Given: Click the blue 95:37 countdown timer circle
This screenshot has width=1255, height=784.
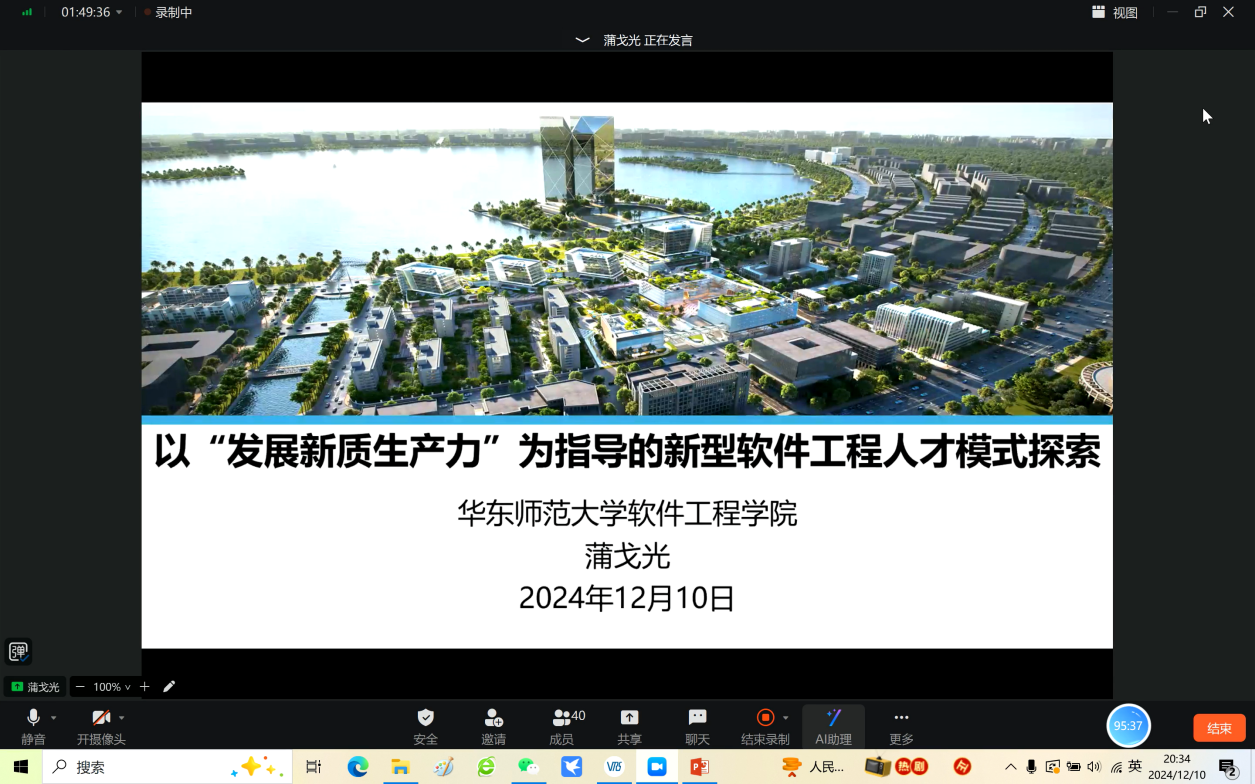Looking at the screenshot, I should coord(1128,726).
